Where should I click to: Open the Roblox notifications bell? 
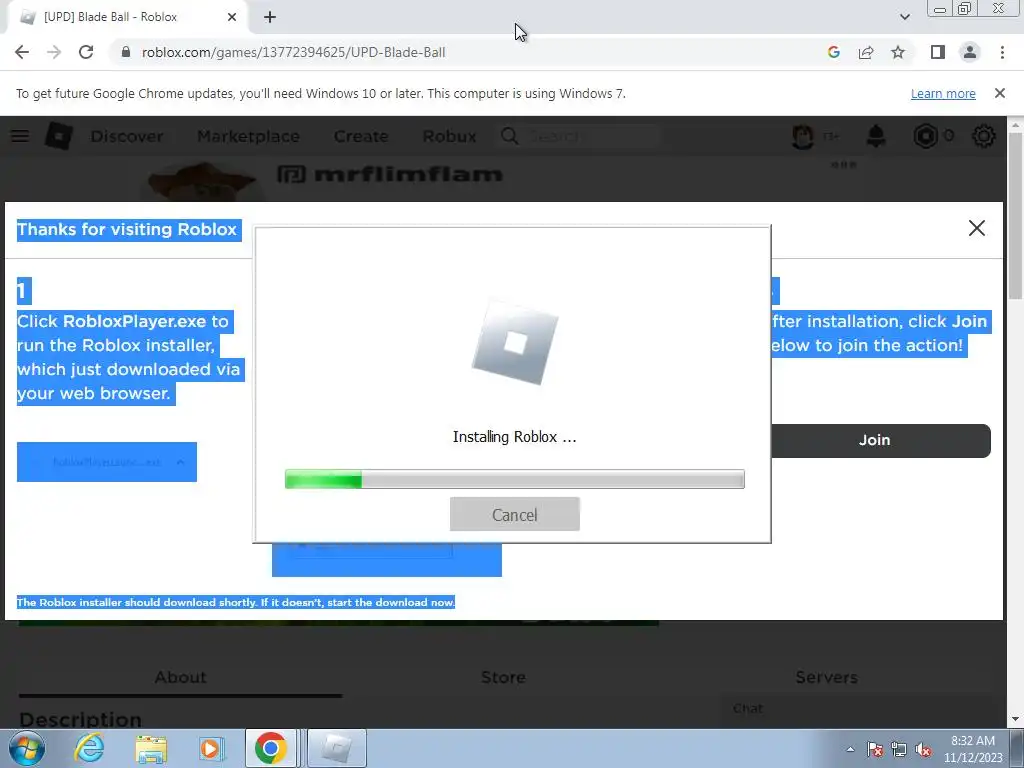coord(876,136)
